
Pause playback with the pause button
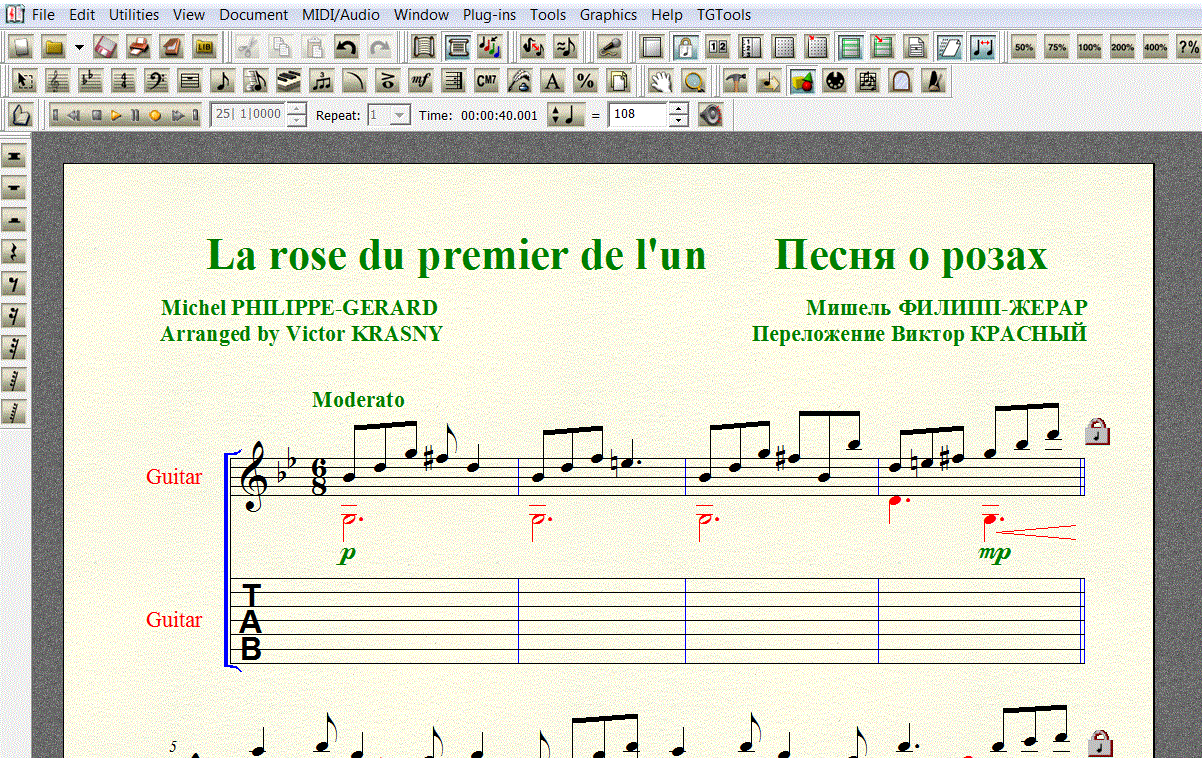[135, 116]
